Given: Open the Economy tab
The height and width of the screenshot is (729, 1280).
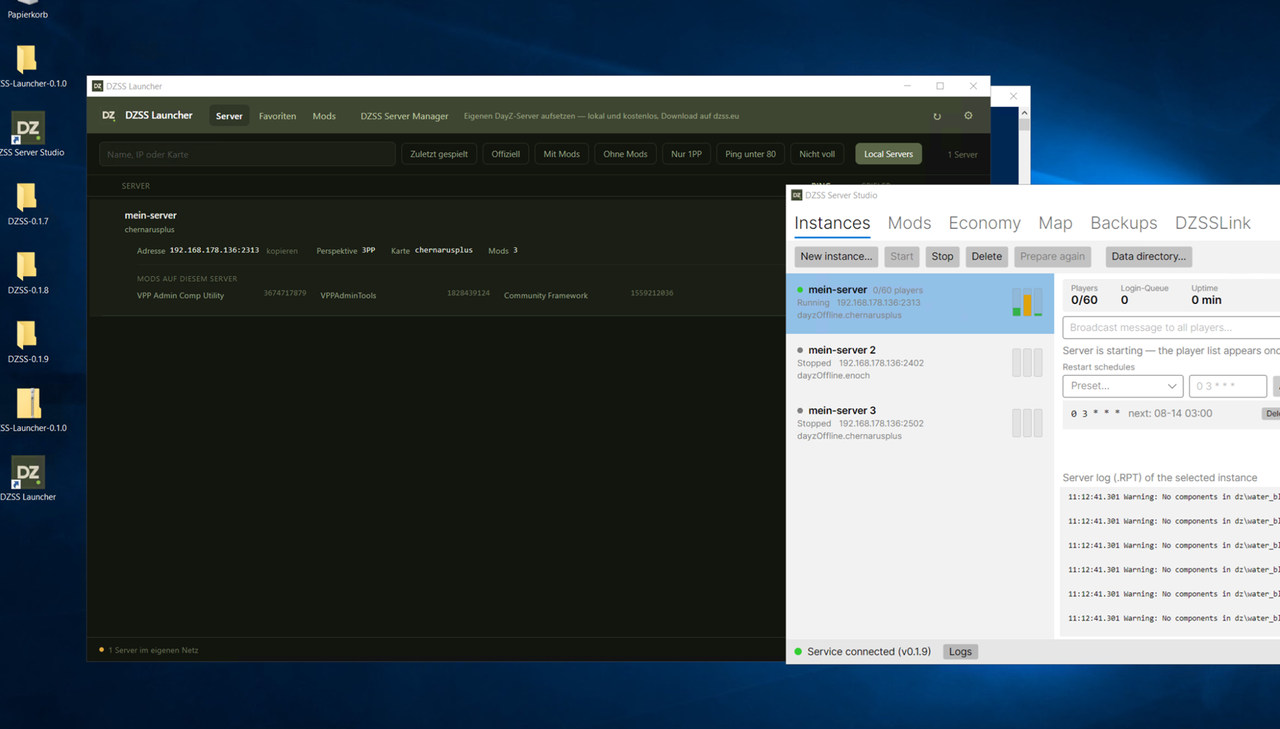Looking at the screenshot, I should [x=985, y=223].
